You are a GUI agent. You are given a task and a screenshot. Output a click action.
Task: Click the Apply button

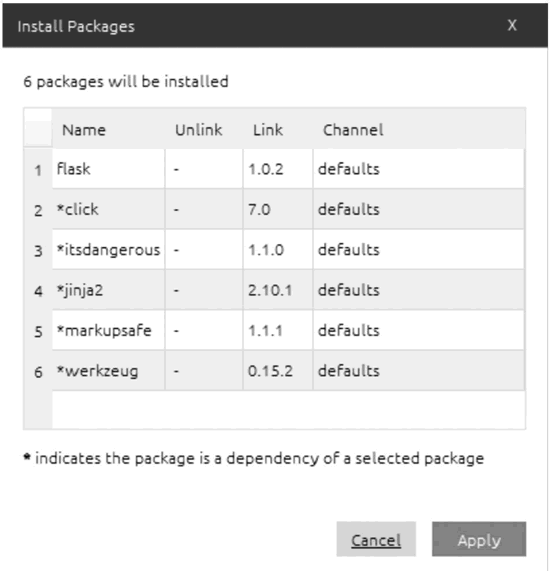(x=479, y=539)
